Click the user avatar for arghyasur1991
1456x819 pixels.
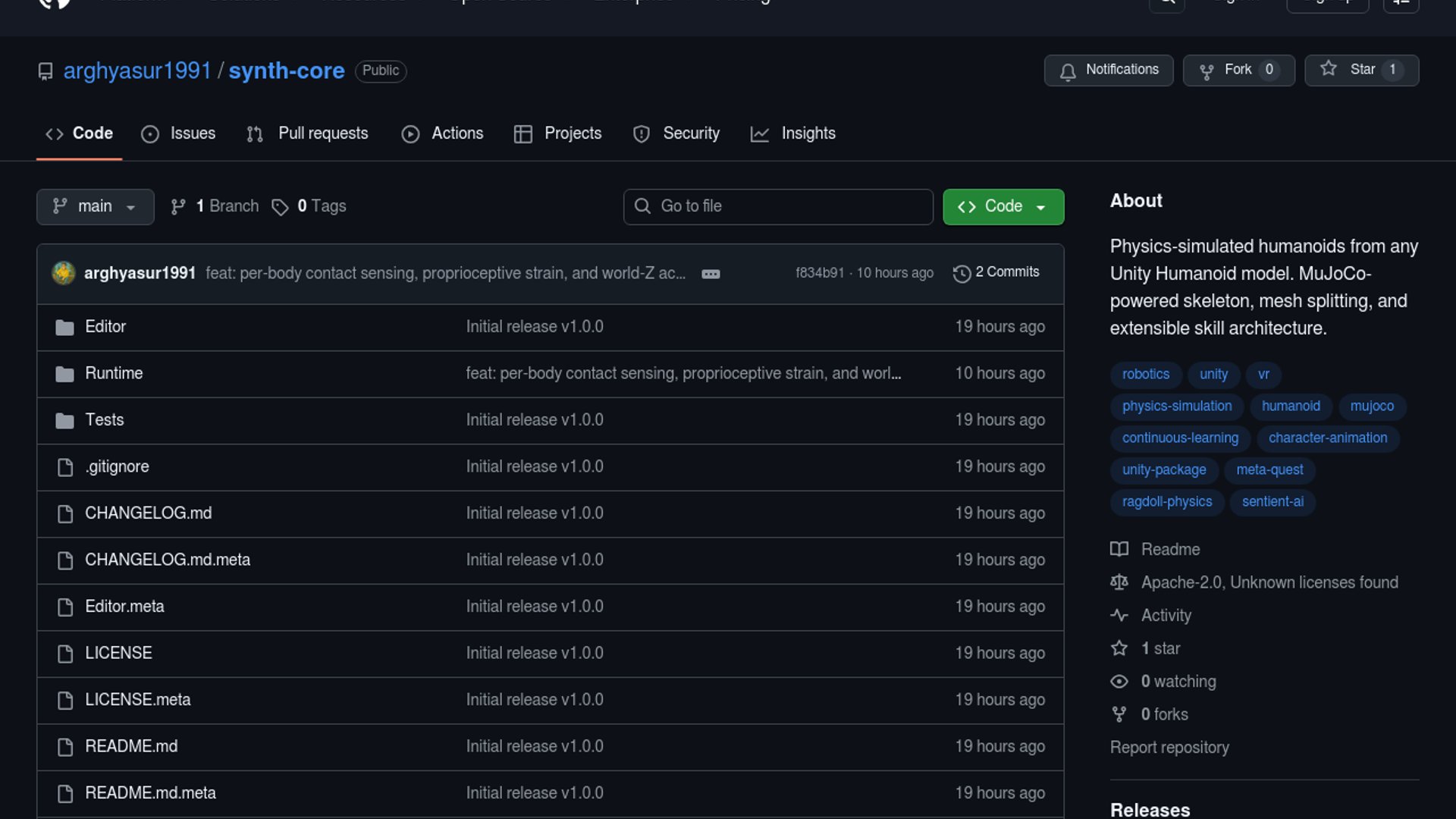pos(64,273)
